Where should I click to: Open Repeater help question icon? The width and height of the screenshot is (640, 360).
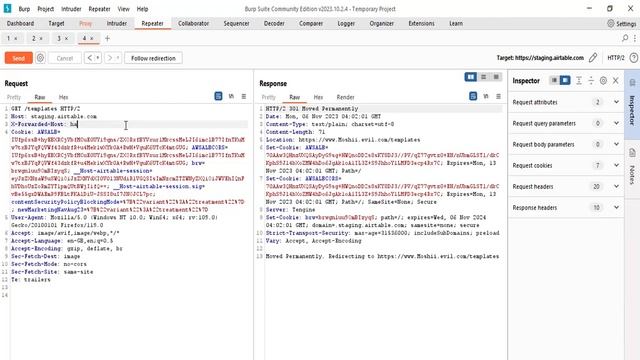633,58
